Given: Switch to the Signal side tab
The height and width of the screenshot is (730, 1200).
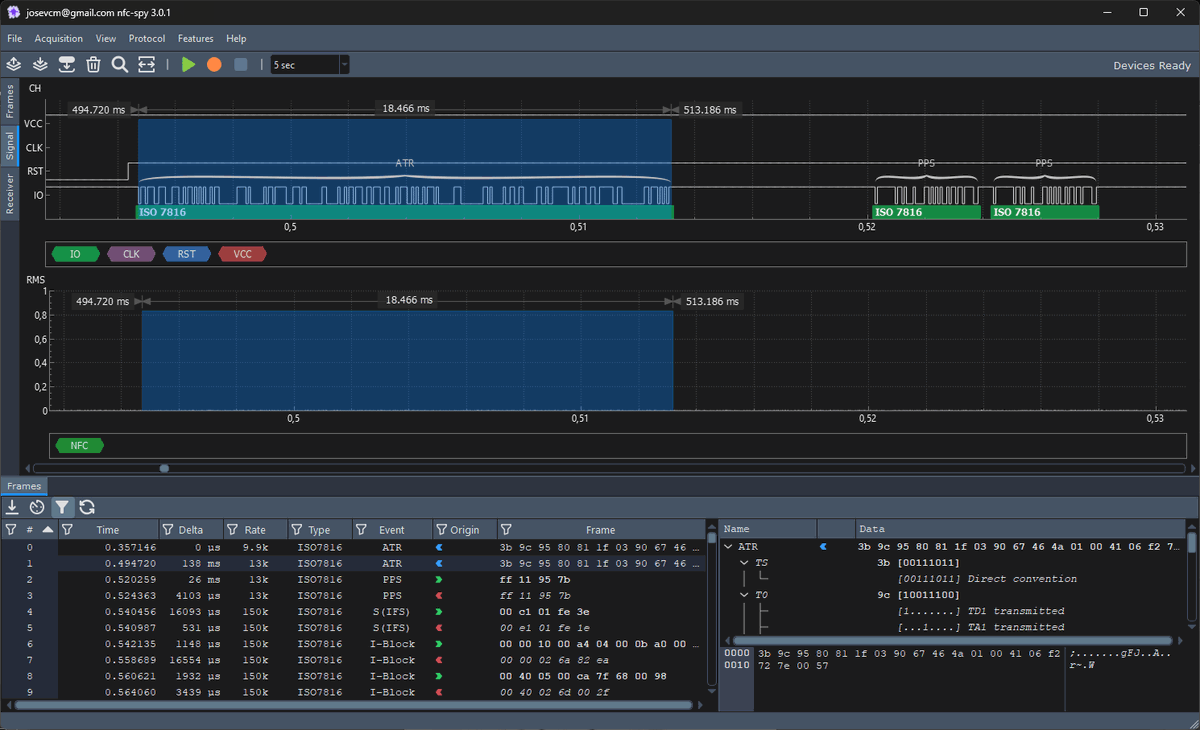Looking at the screenshot, I should pos(10,145).
